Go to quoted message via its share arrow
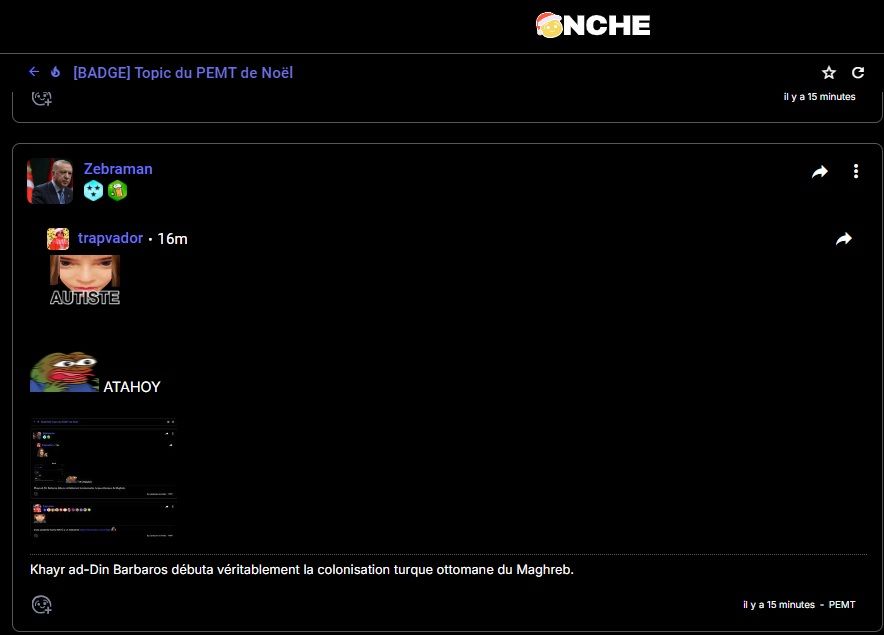The height and width of the screenshot is (635, 884). click(x=843, y=239)
